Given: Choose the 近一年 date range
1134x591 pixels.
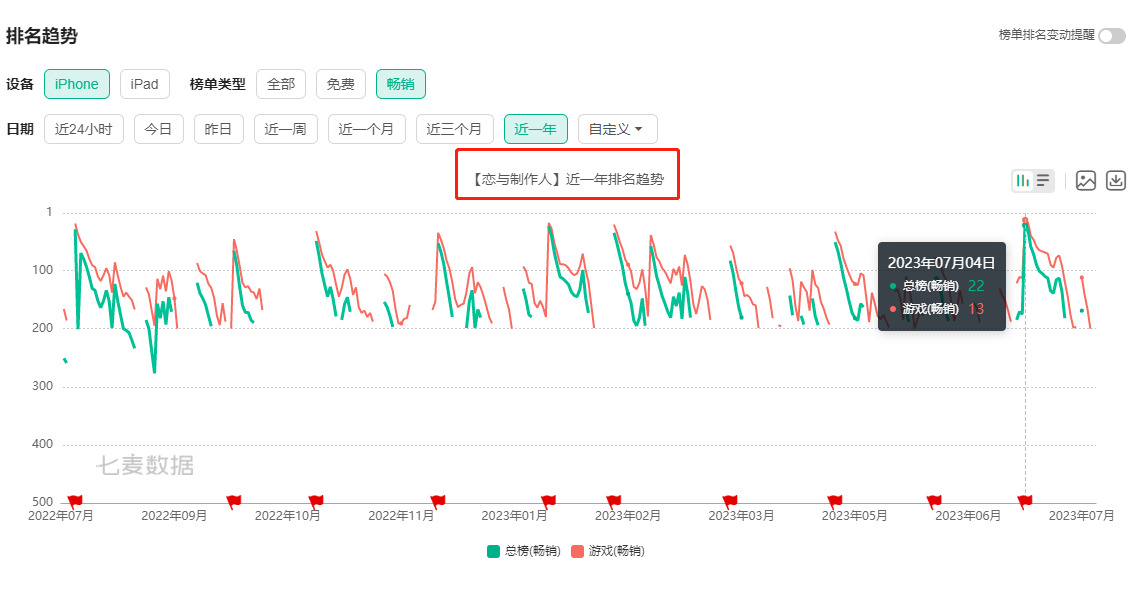Looking at the screenshot, I should tap(536, 129).
